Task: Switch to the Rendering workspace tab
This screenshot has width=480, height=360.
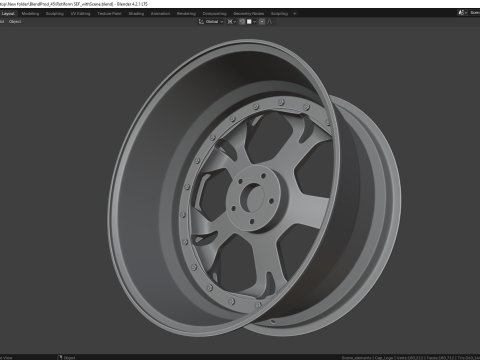Action: tap(186, 14)
